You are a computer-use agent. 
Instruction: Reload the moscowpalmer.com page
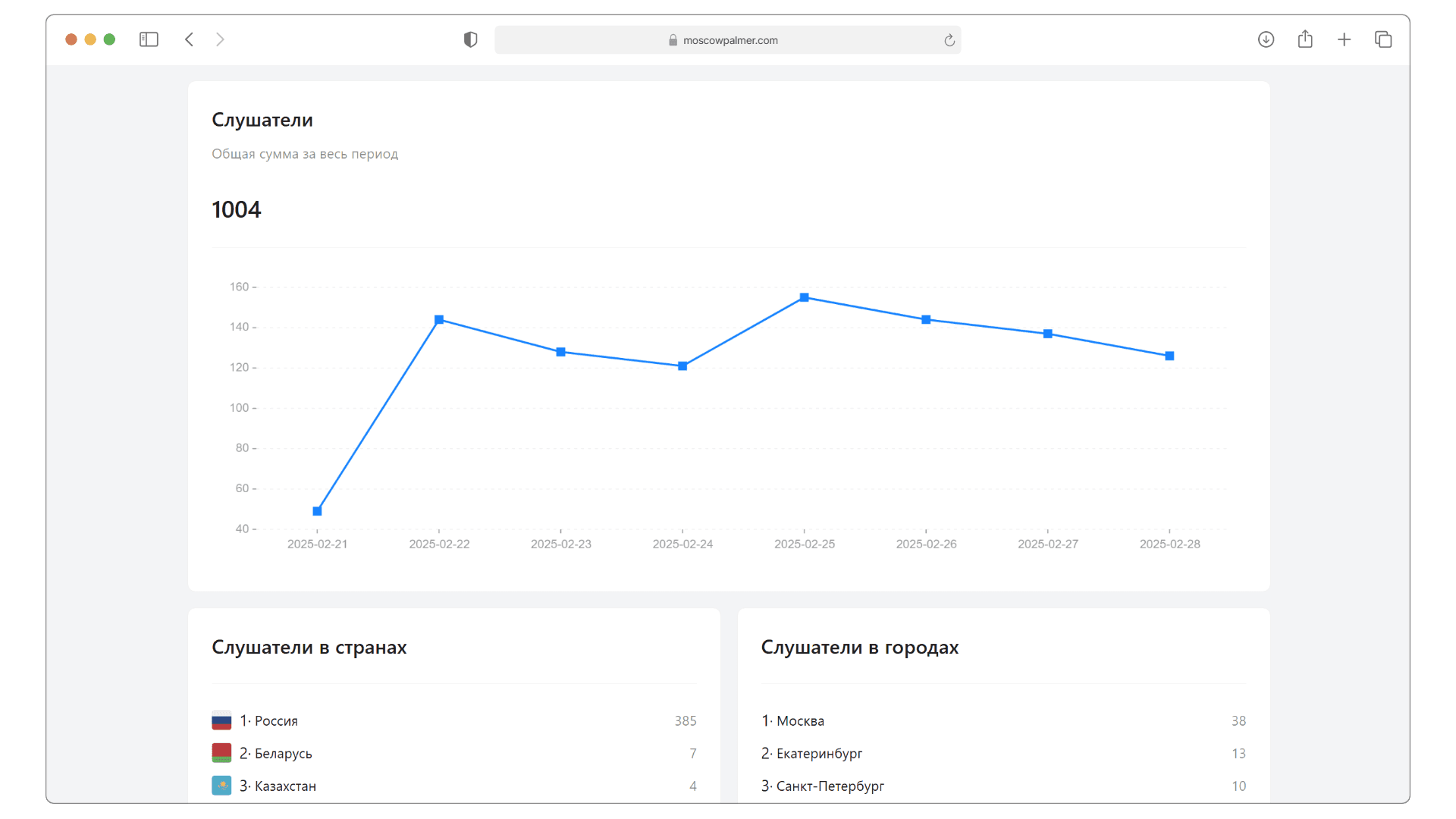949,40
